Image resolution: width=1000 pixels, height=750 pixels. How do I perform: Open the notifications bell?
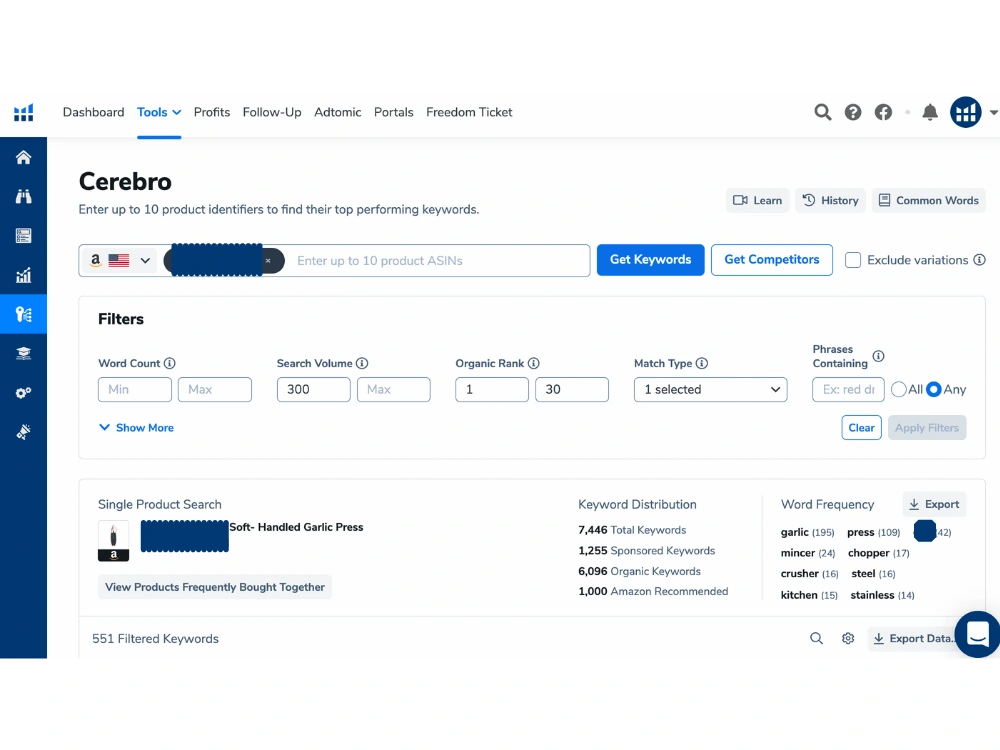(930, 112)
